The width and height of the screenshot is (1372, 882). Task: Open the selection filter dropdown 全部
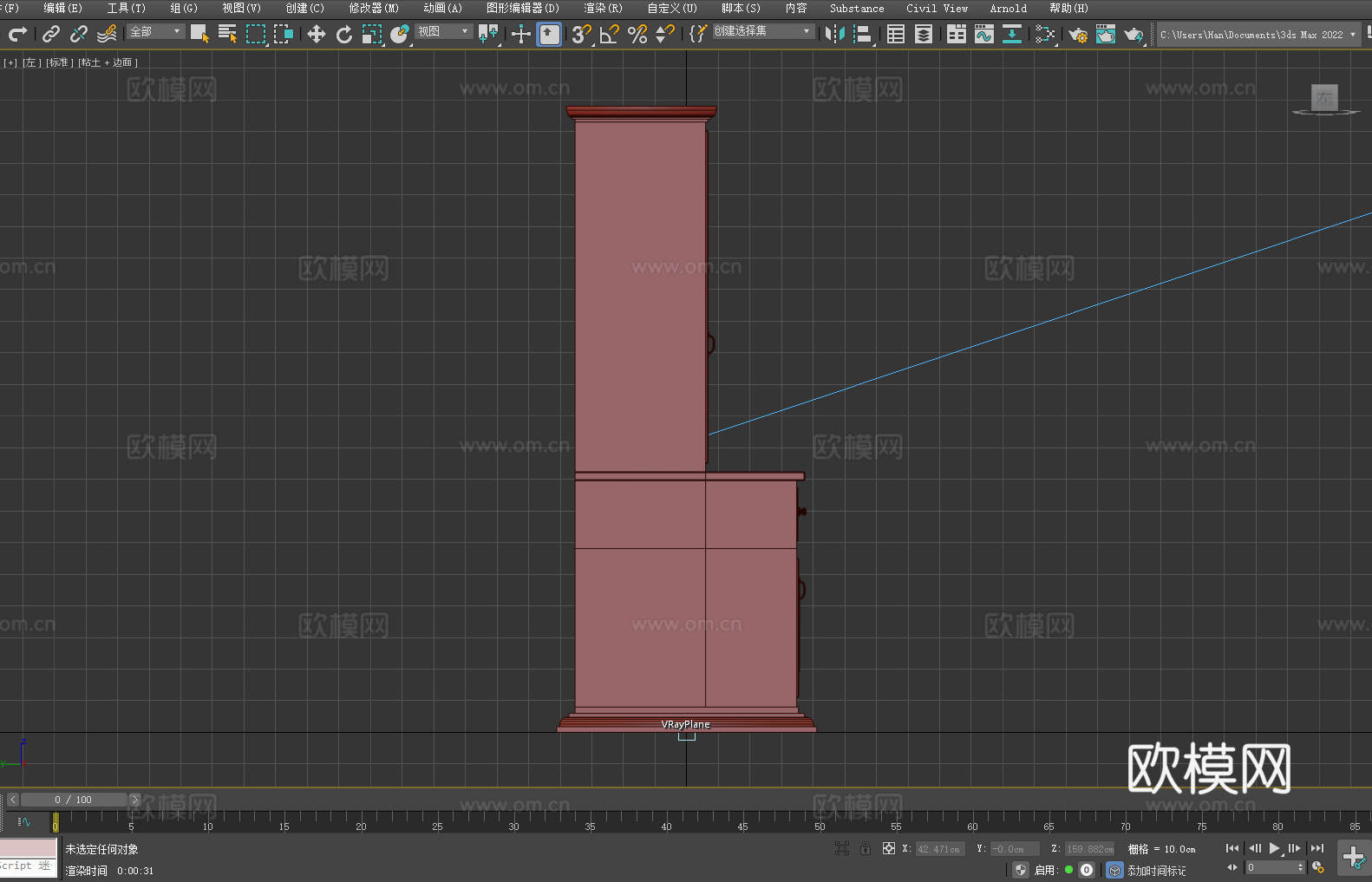click(x=155, y=31)
